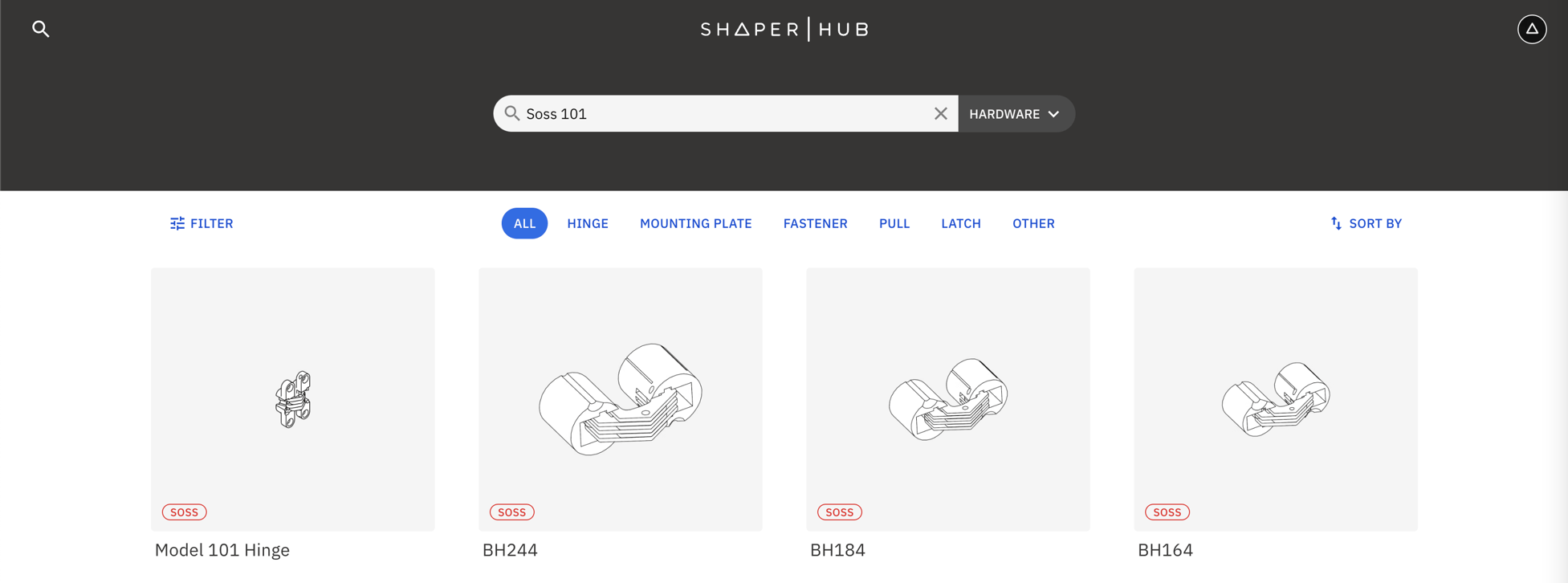Switch to the Hinge tab
This screenshot has width=1568, height=583.
588,223
